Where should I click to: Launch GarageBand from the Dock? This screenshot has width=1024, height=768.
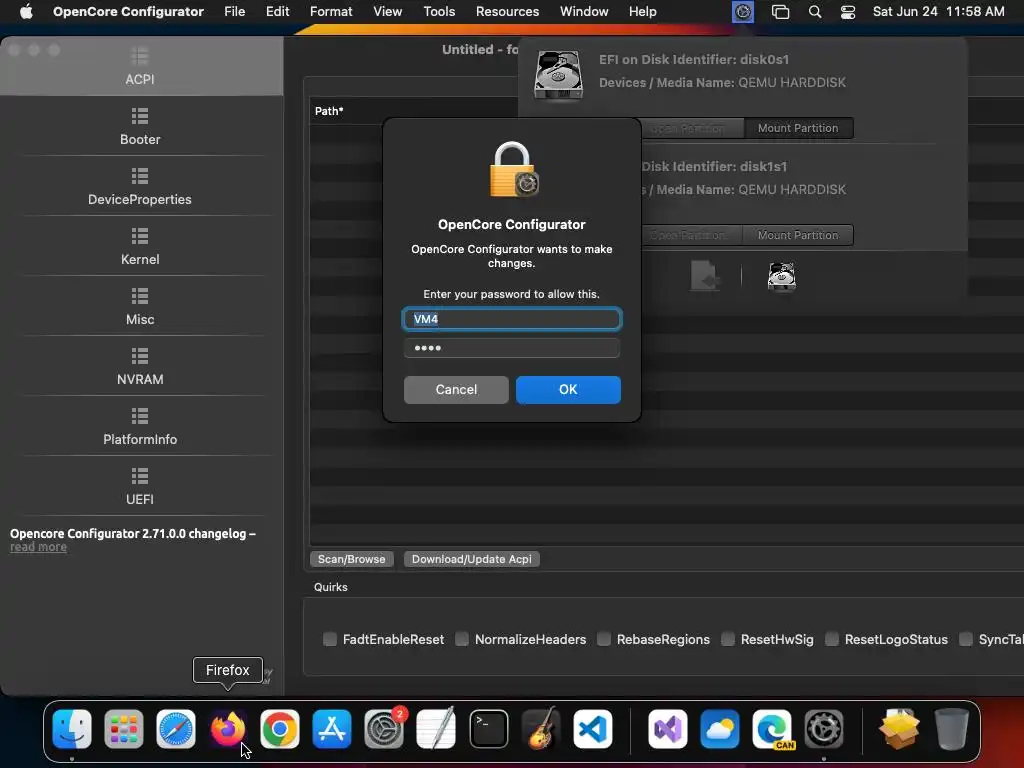(x=541, y=728)
